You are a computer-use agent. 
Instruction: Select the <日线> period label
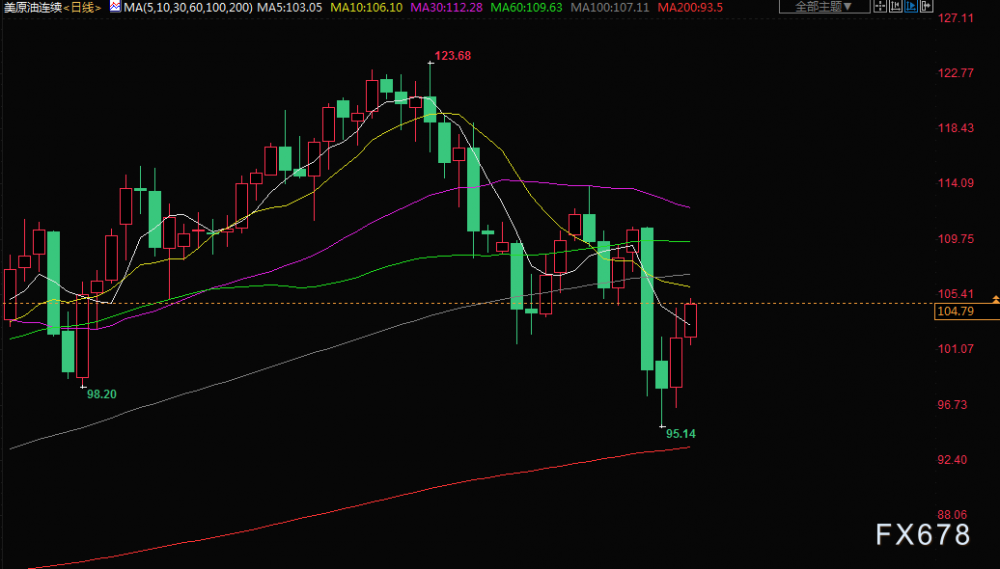[82, 7]
